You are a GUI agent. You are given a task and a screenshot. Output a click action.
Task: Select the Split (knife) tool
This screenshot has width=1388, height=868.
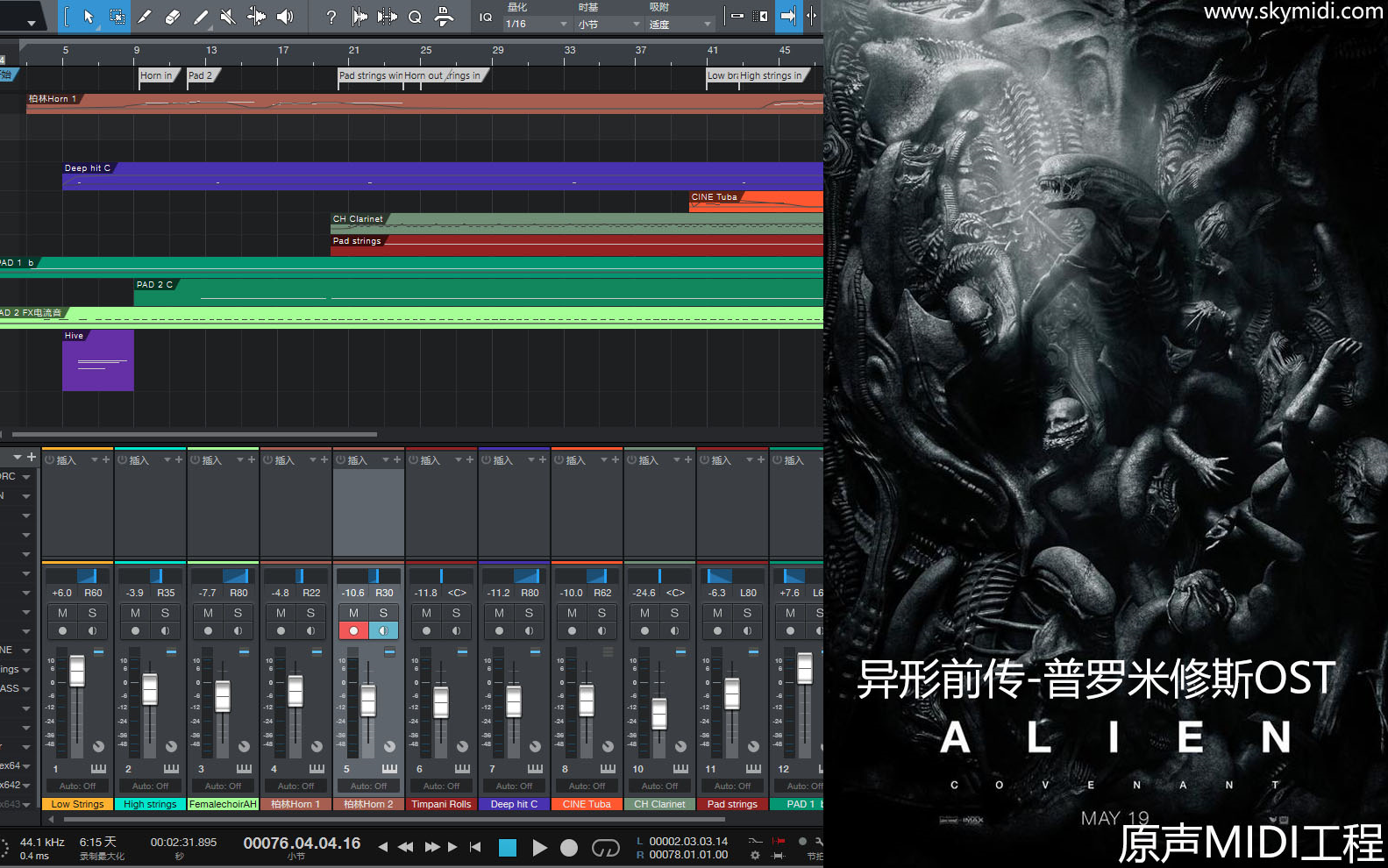(x=145, y=16)
